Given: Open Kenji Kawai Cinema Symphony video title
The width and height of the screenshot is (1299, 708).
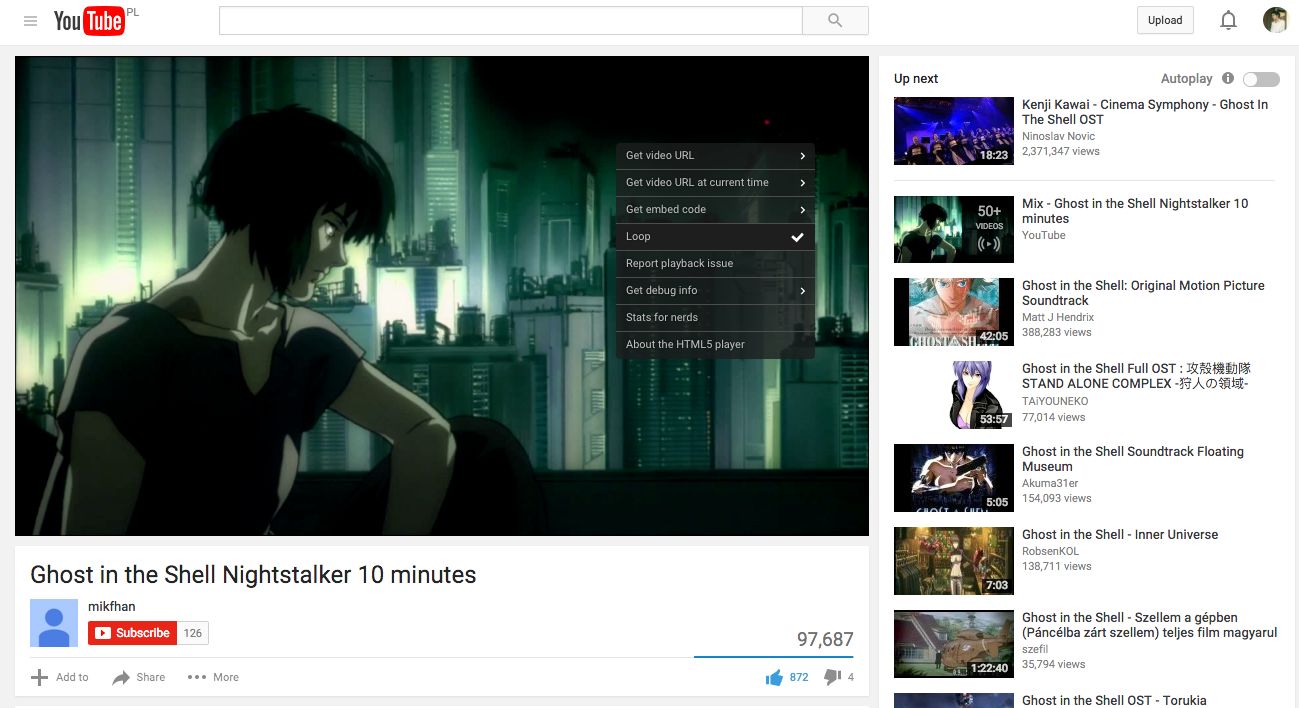Looking at the screenshot, I should pyautogui.click(x=1145, y=112).
